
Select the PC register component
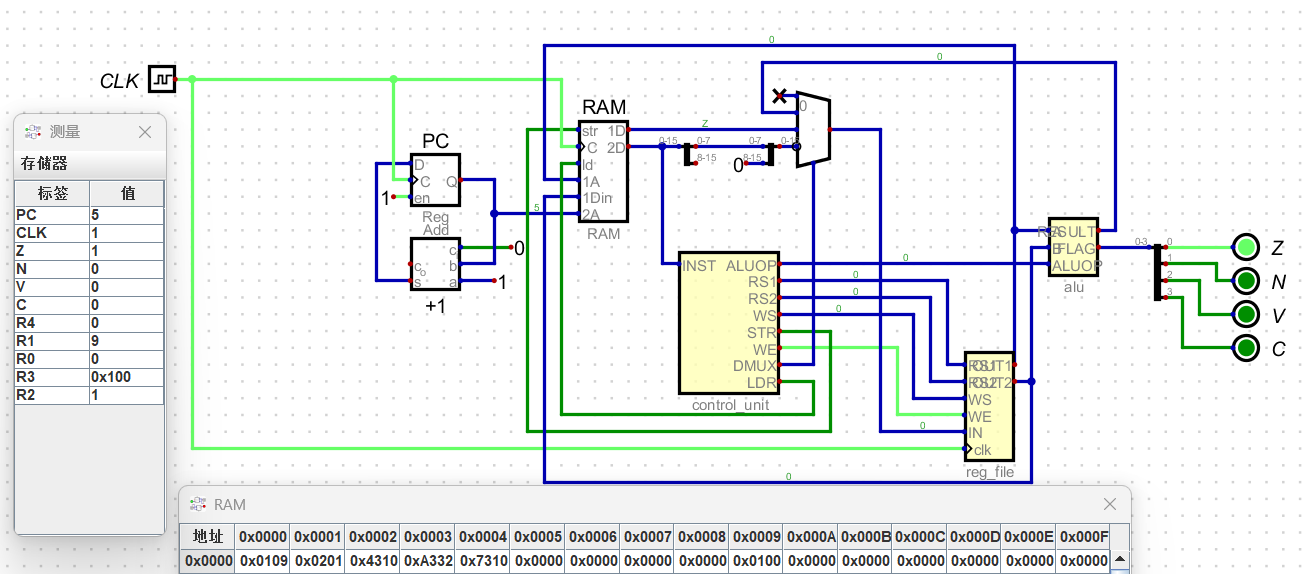[x=435, y=181]
